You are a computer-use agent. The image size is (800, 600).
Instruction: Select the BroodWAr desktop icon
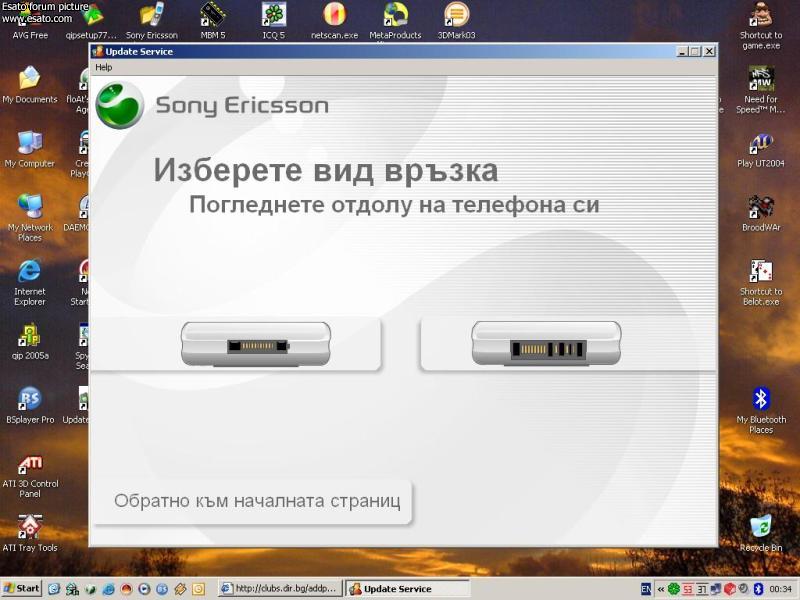761,214
